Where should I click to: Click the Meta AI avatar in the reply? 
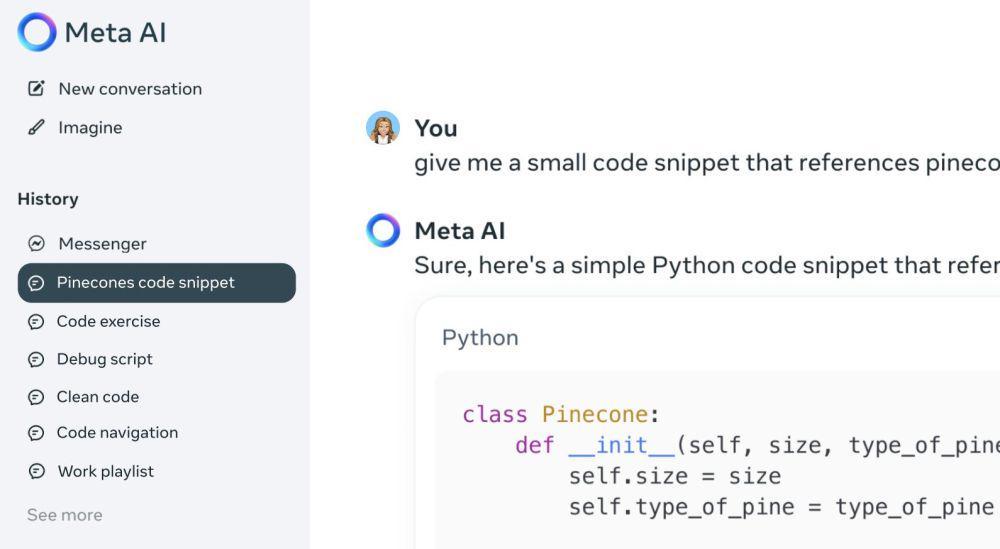383,230
